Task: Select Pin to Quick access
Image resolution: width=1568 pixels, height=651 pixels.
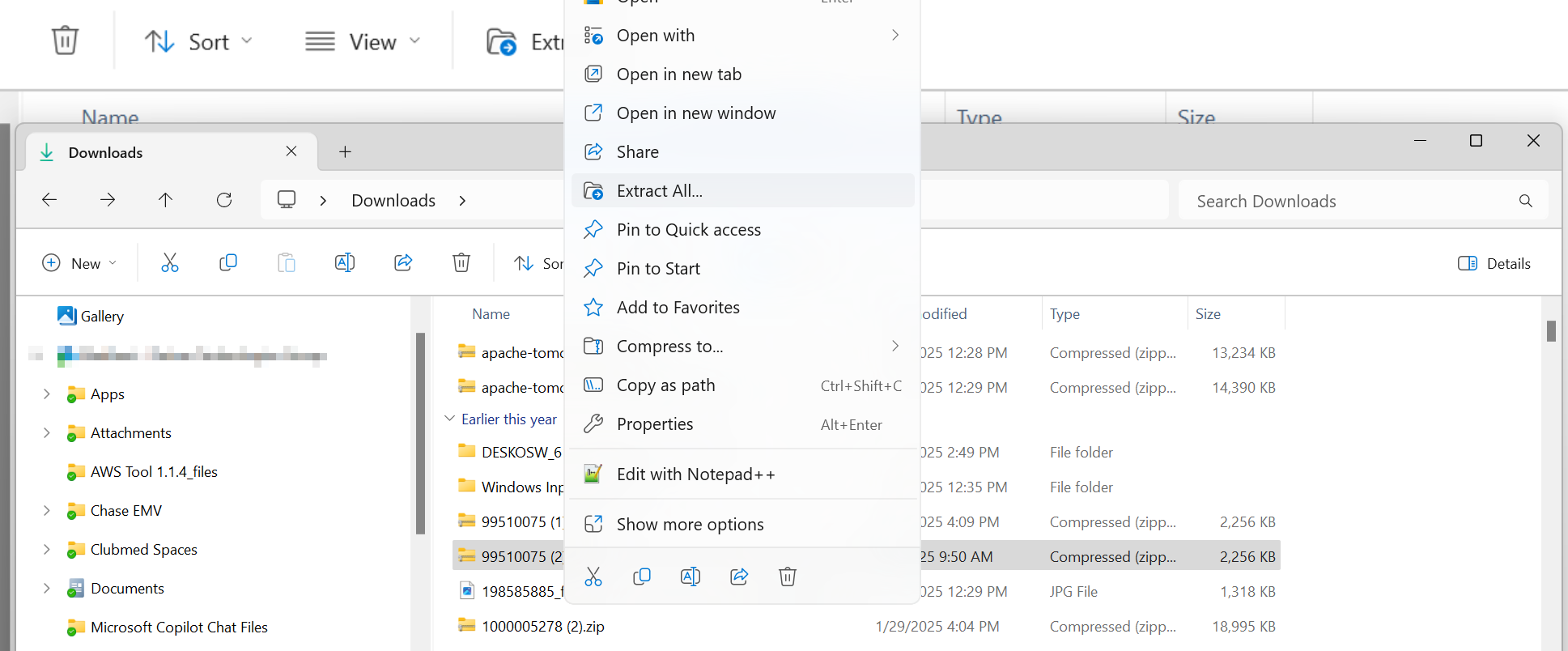Action: click(x=742, y=229)
